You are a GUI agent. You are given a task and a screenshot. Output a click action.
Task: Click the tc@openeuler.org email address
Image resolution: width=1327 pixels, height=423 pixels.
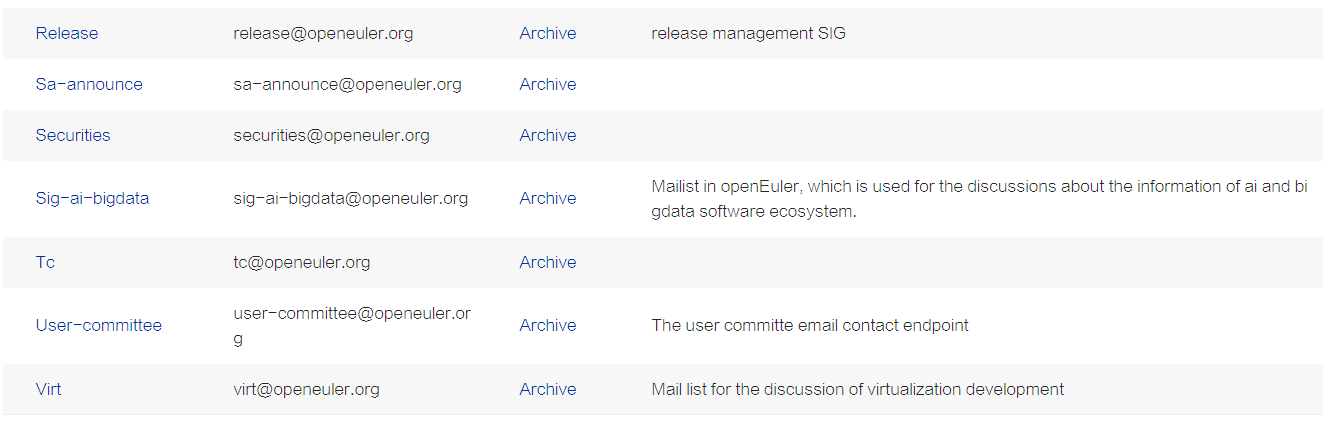(301, 262)
